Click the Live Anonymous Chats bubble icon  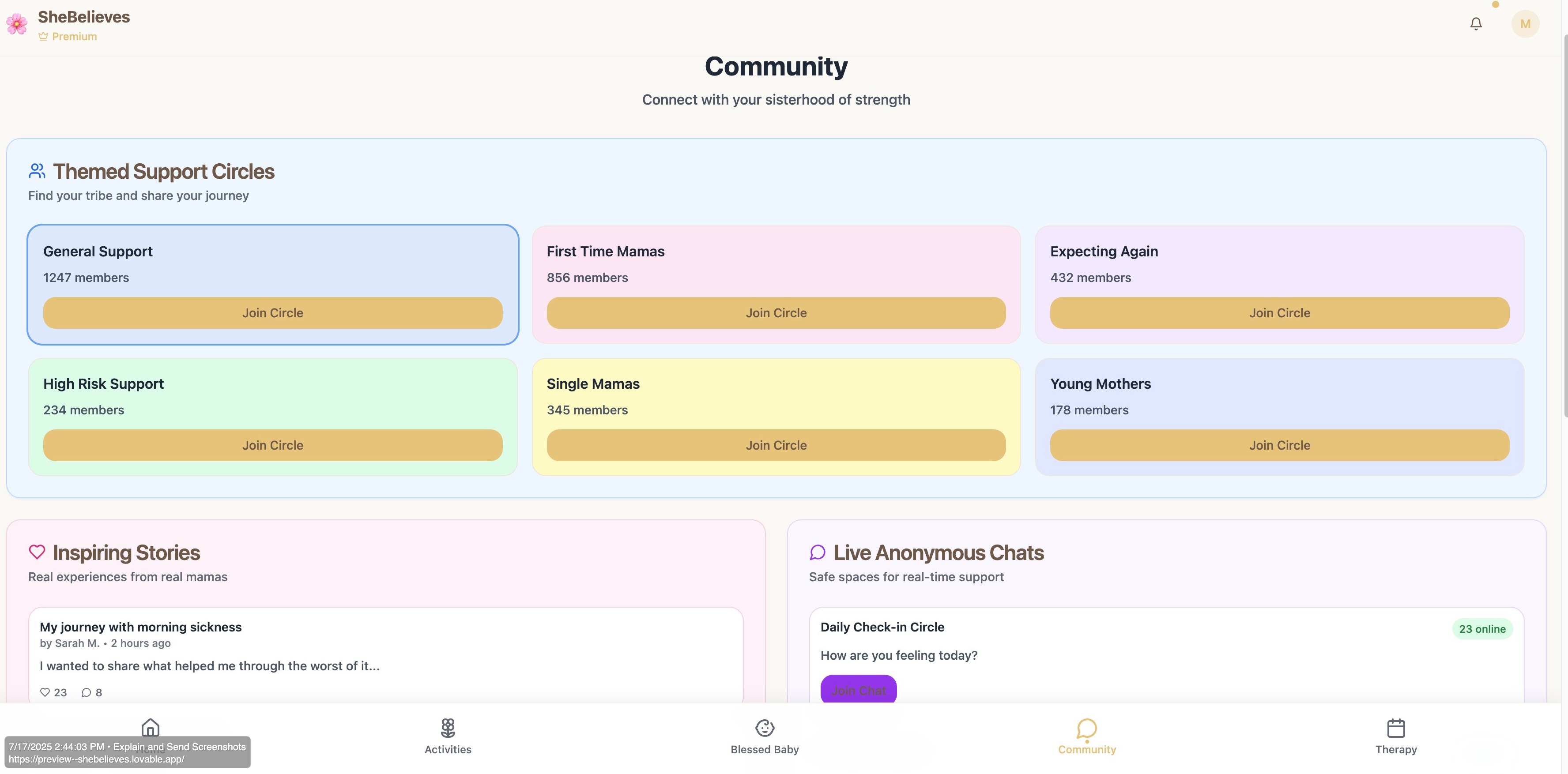coord(818,552)
